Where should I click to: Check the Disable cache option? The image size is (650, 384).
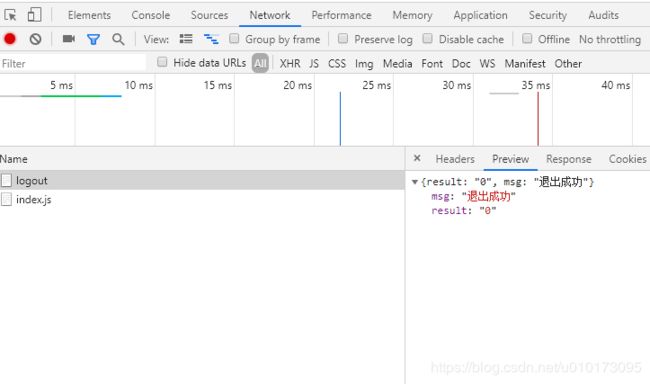427,39
